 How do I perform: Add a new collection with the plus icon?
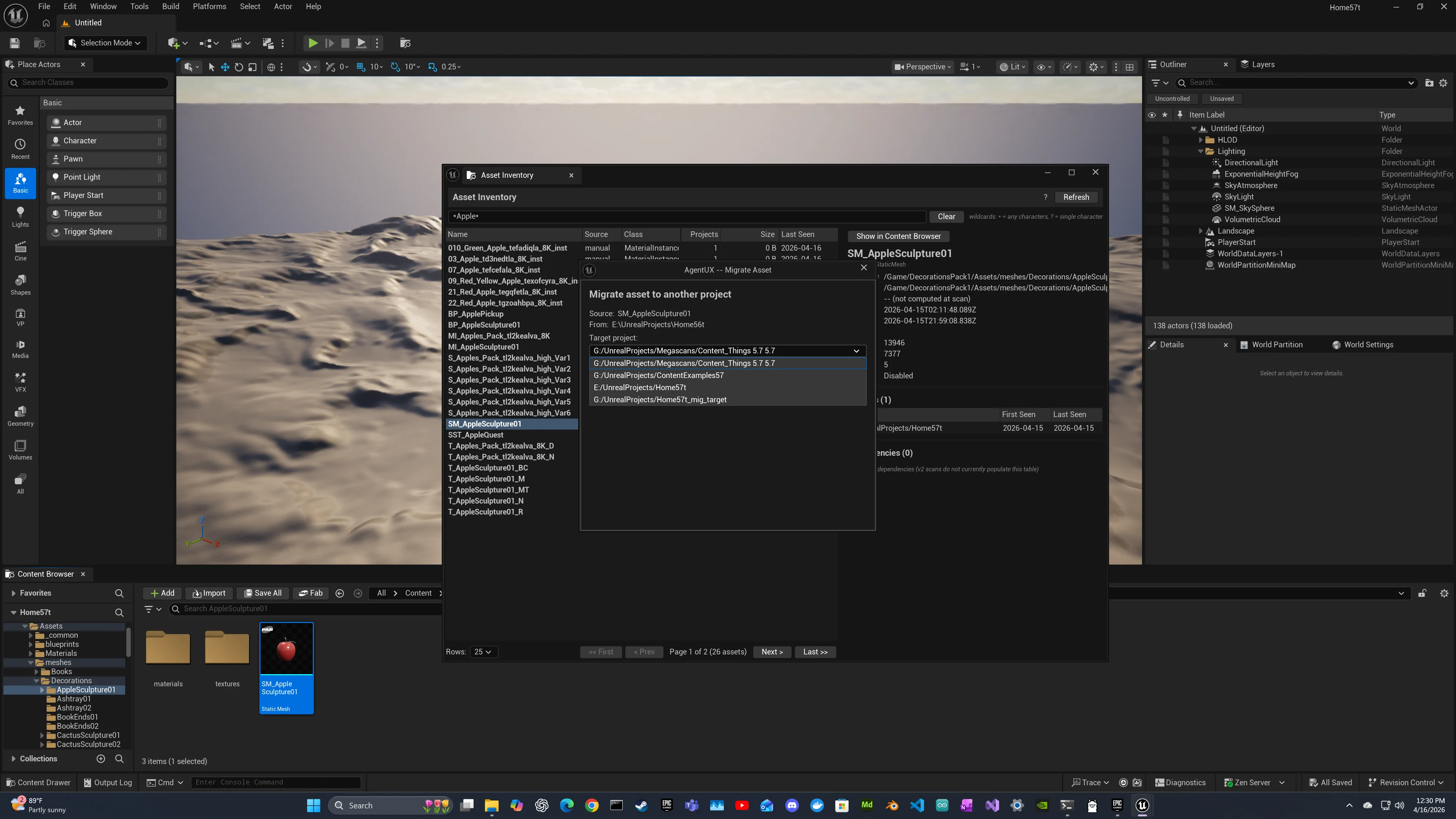[100, 759]
